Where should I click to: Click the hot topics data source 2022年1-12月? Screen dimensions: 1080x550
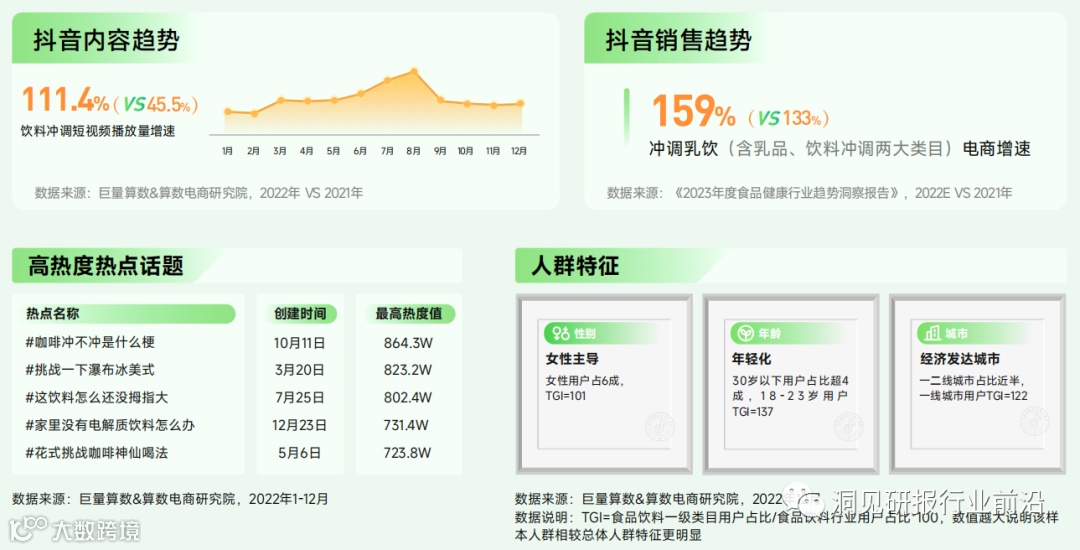(170, 499)
